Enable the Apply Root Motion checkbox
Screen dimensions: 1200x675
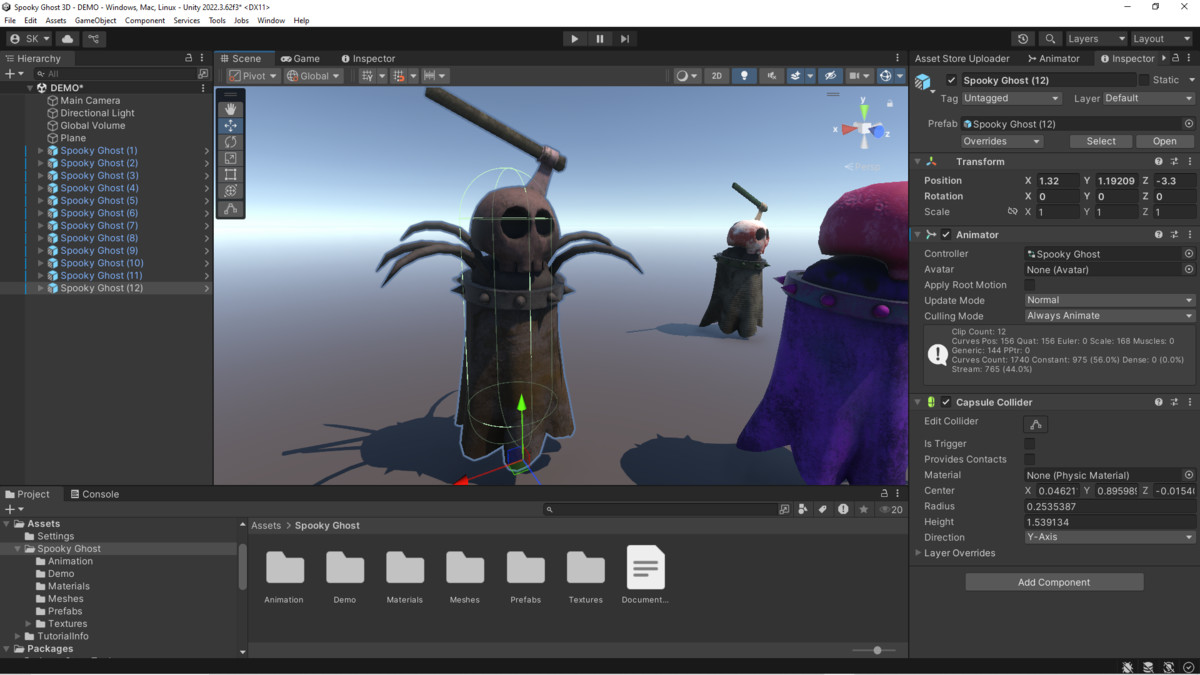[x=1029, y=285]
